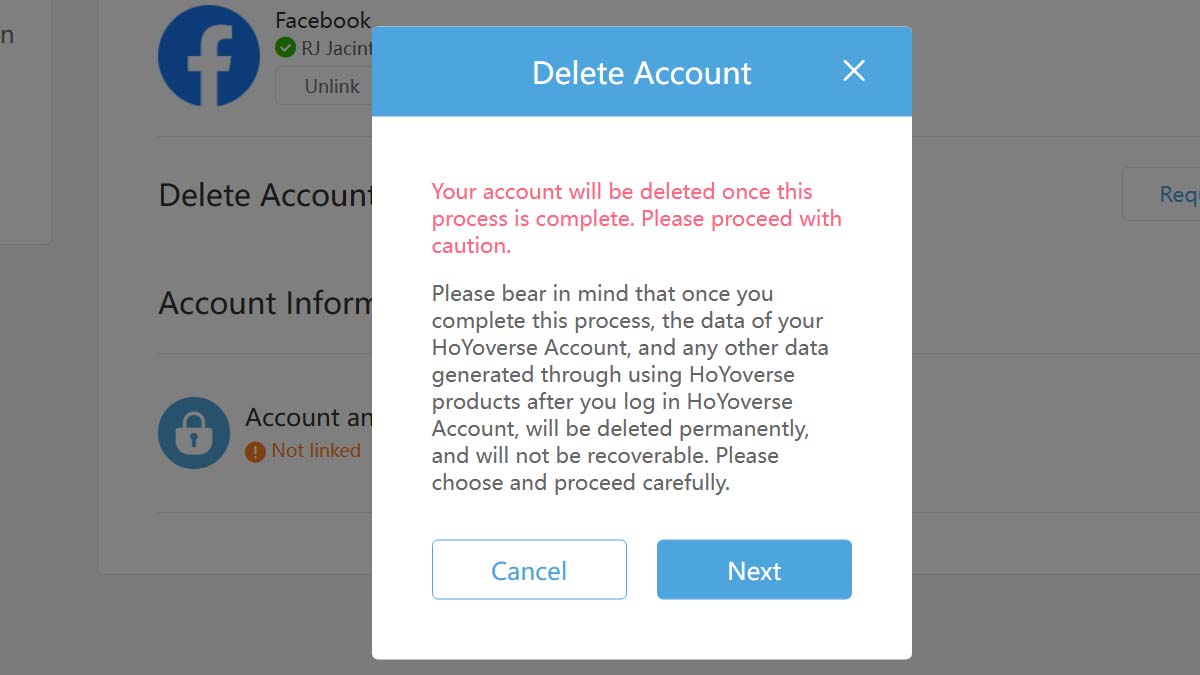Click the Facebook label text
This screenshot has height=675, width=1200.
coord(322,20)
